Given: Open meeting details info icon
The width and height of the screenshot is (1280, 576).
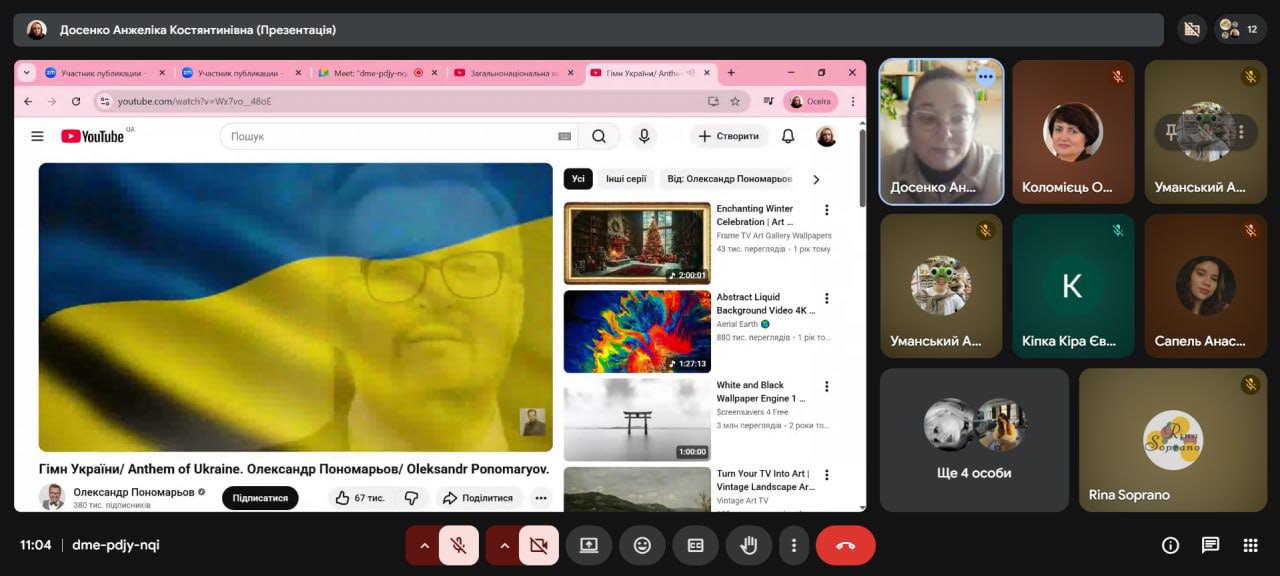Looking at the screenshot, I should [1170, 545].
